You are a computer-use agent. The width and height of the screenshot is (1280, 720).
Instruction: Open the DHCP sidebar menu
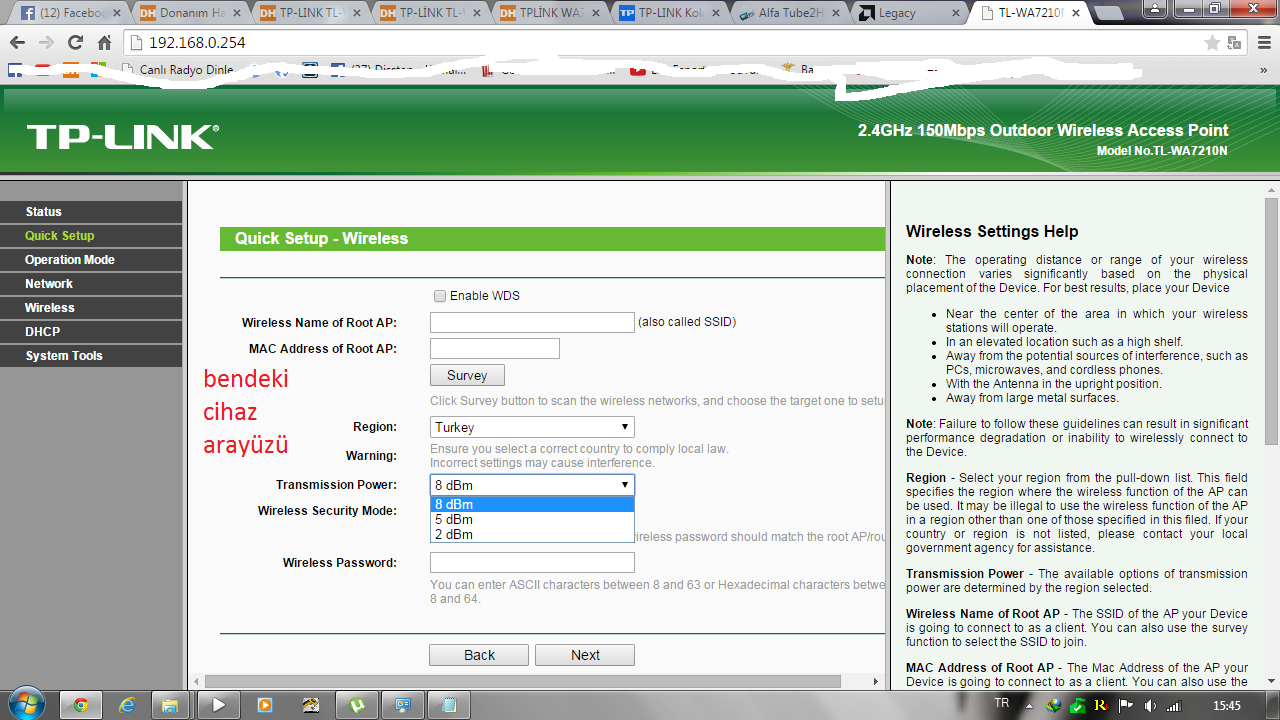91,332
